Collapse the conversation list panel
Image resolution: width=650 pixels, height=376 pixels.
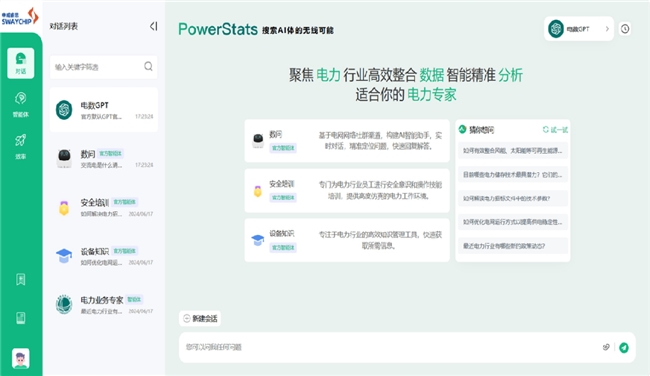(153, 26)
